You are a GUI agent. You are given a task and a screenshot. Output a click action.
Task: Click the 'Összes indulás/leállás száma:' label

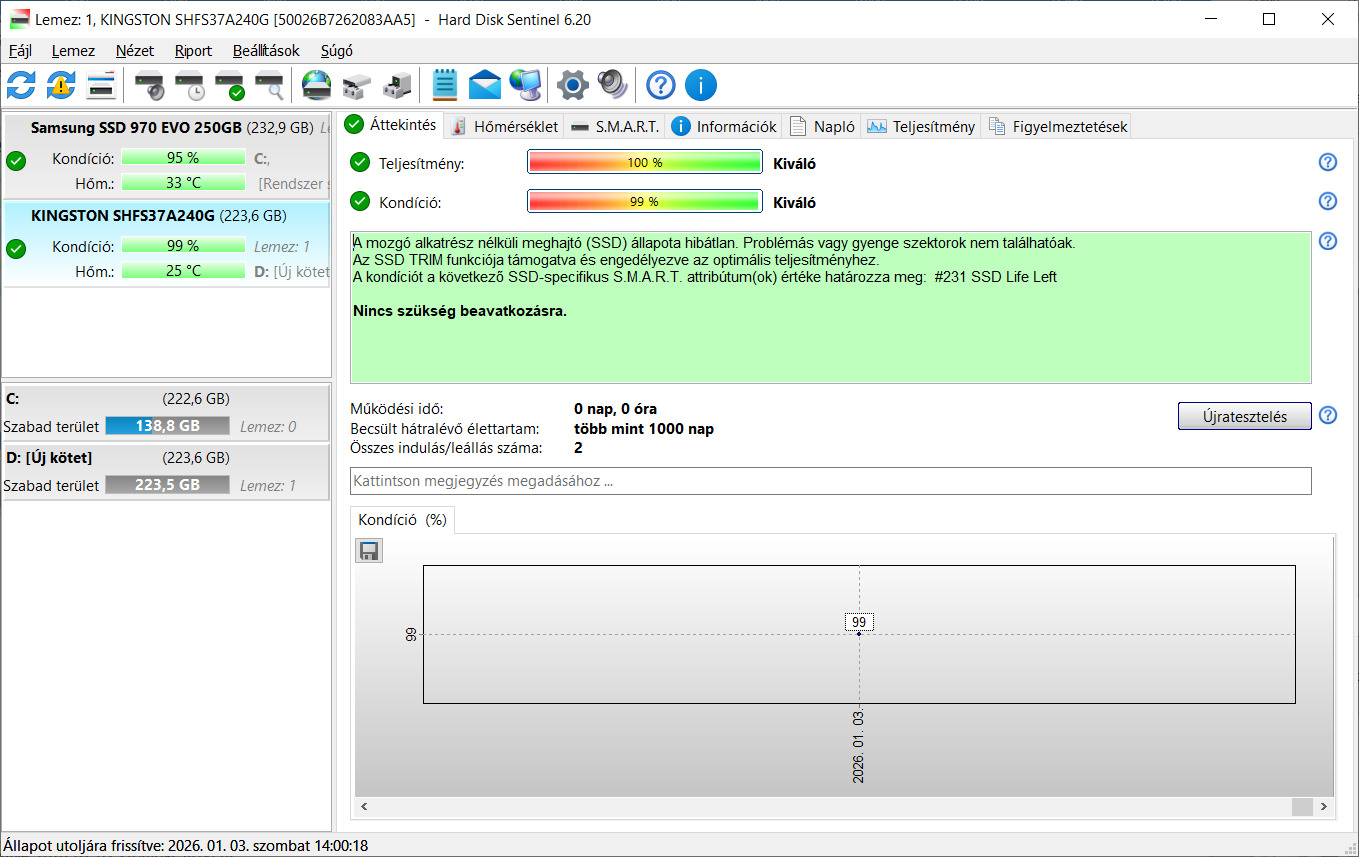click(x=446, y=448)
